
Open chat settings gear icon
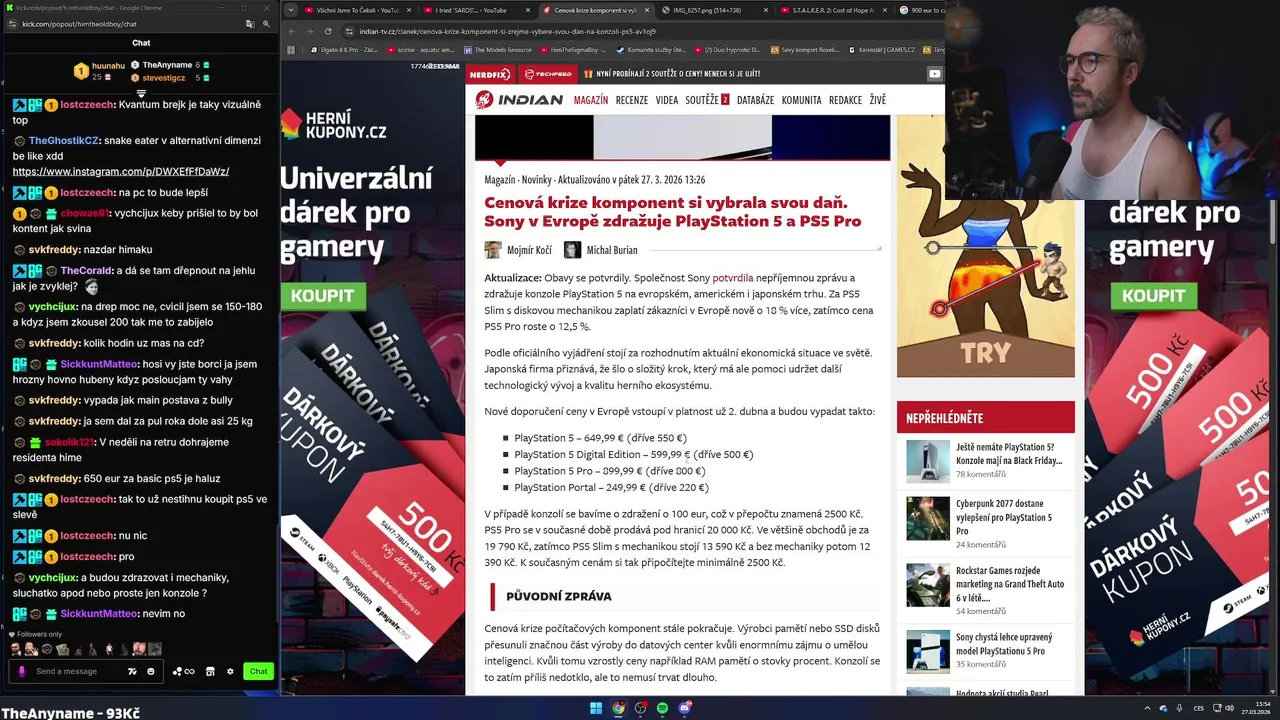(230, 671)
